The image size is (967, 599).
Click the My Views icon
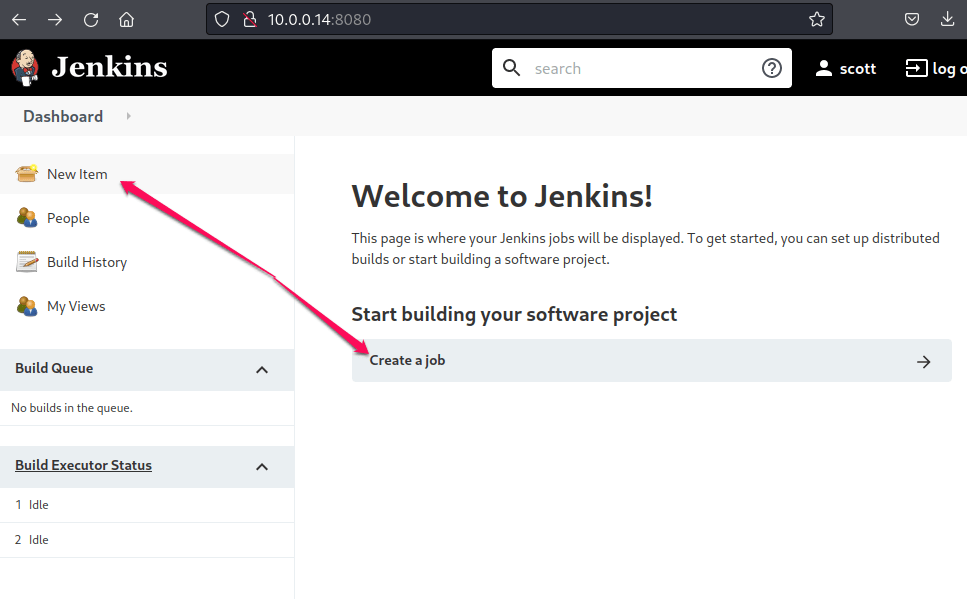26,305
